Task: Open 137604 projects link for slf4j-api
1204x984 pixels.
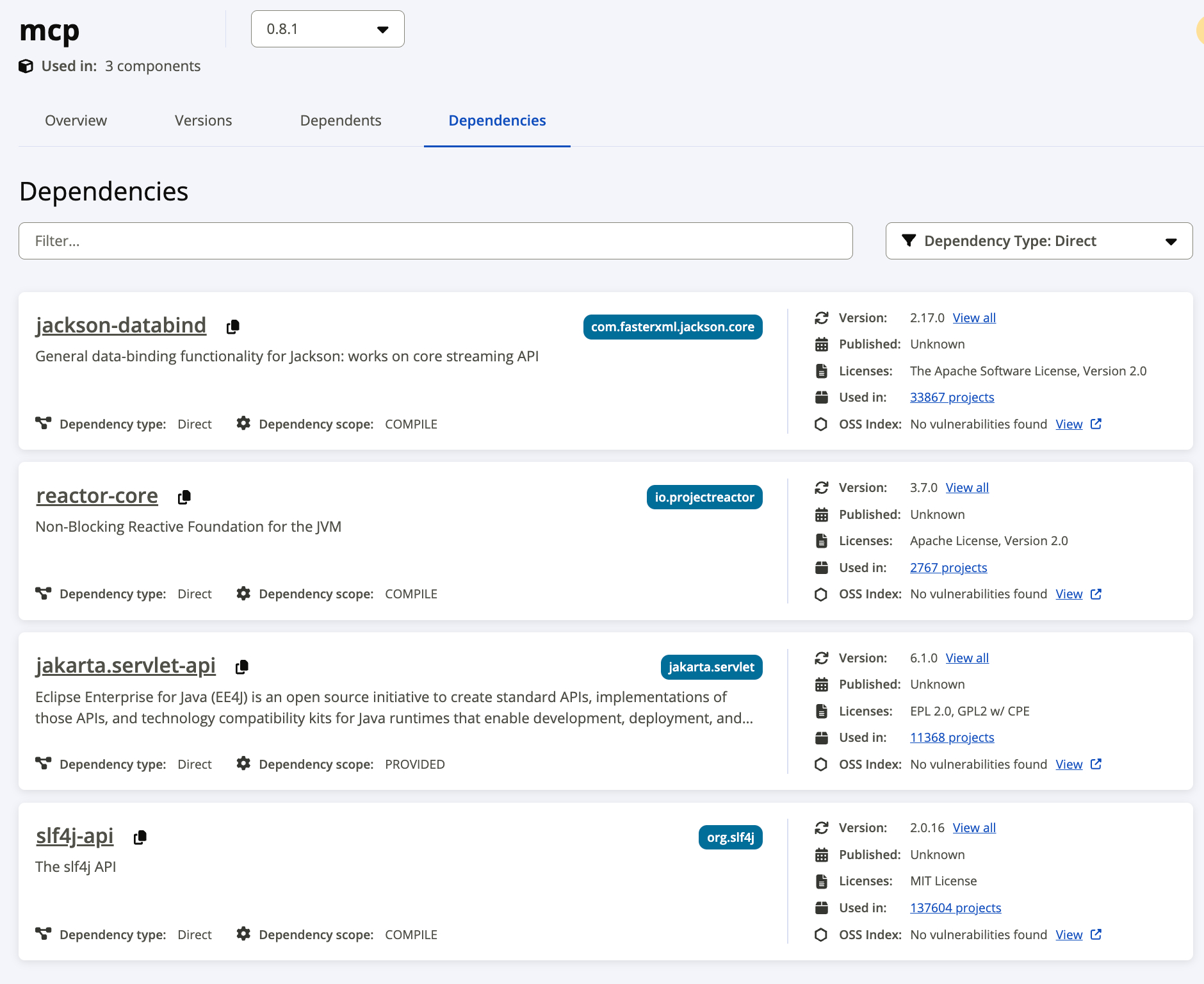Action: (x=955, y=908)
